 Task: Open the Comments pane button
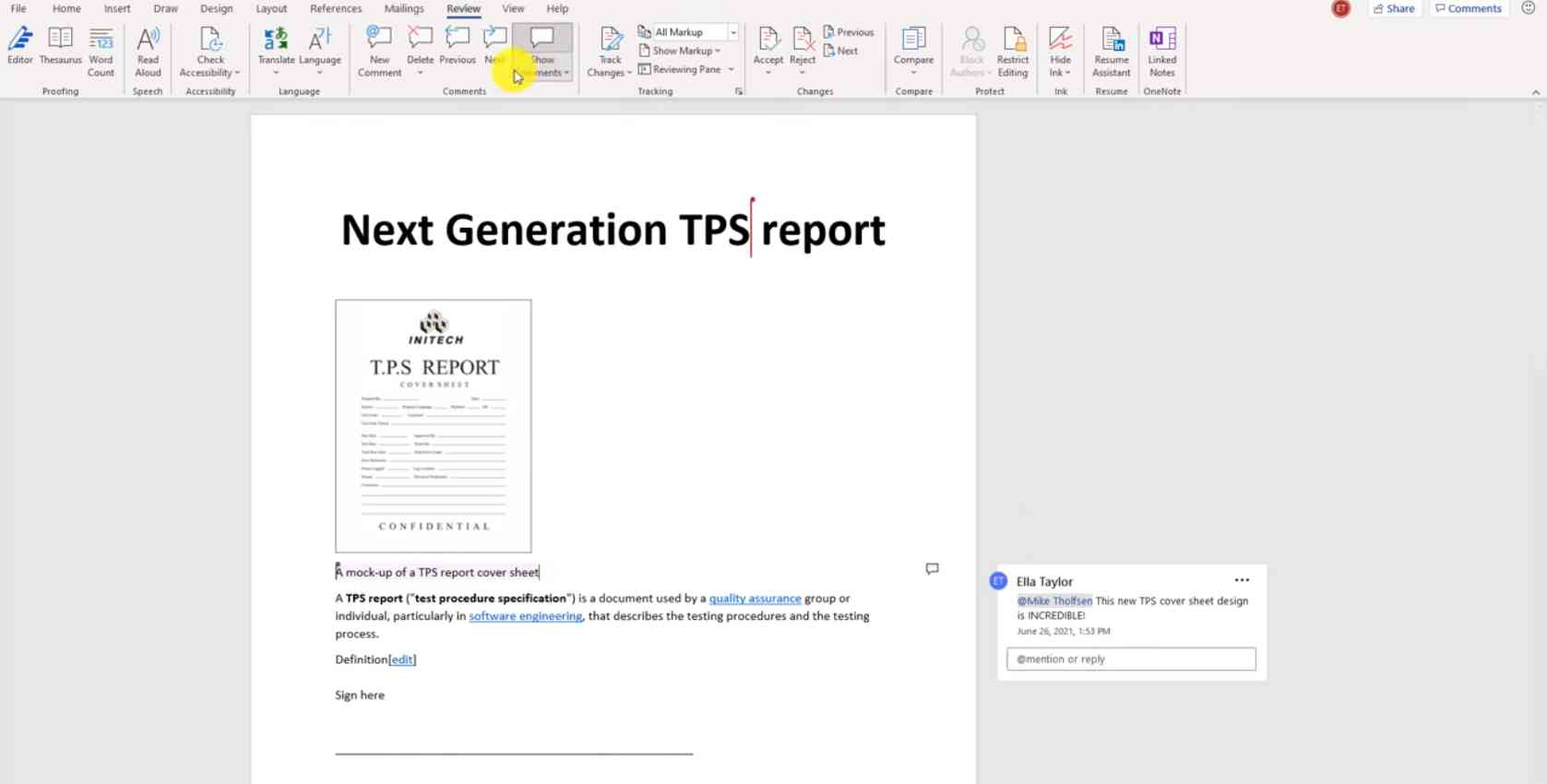coord(1469,8)
